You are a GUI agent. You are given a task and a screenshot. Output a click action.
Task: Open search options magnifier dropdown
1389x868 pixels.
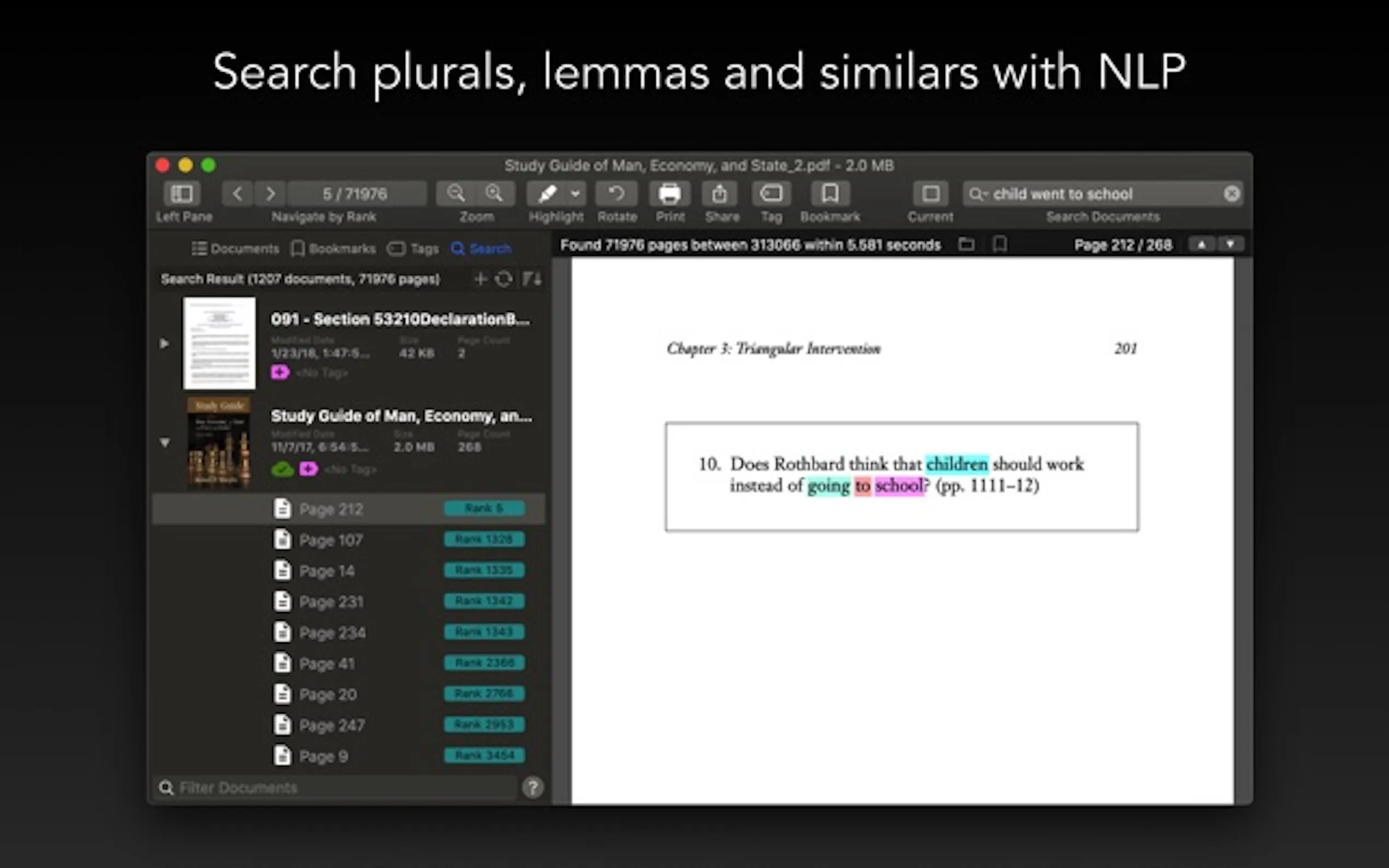tap(978, 194)
